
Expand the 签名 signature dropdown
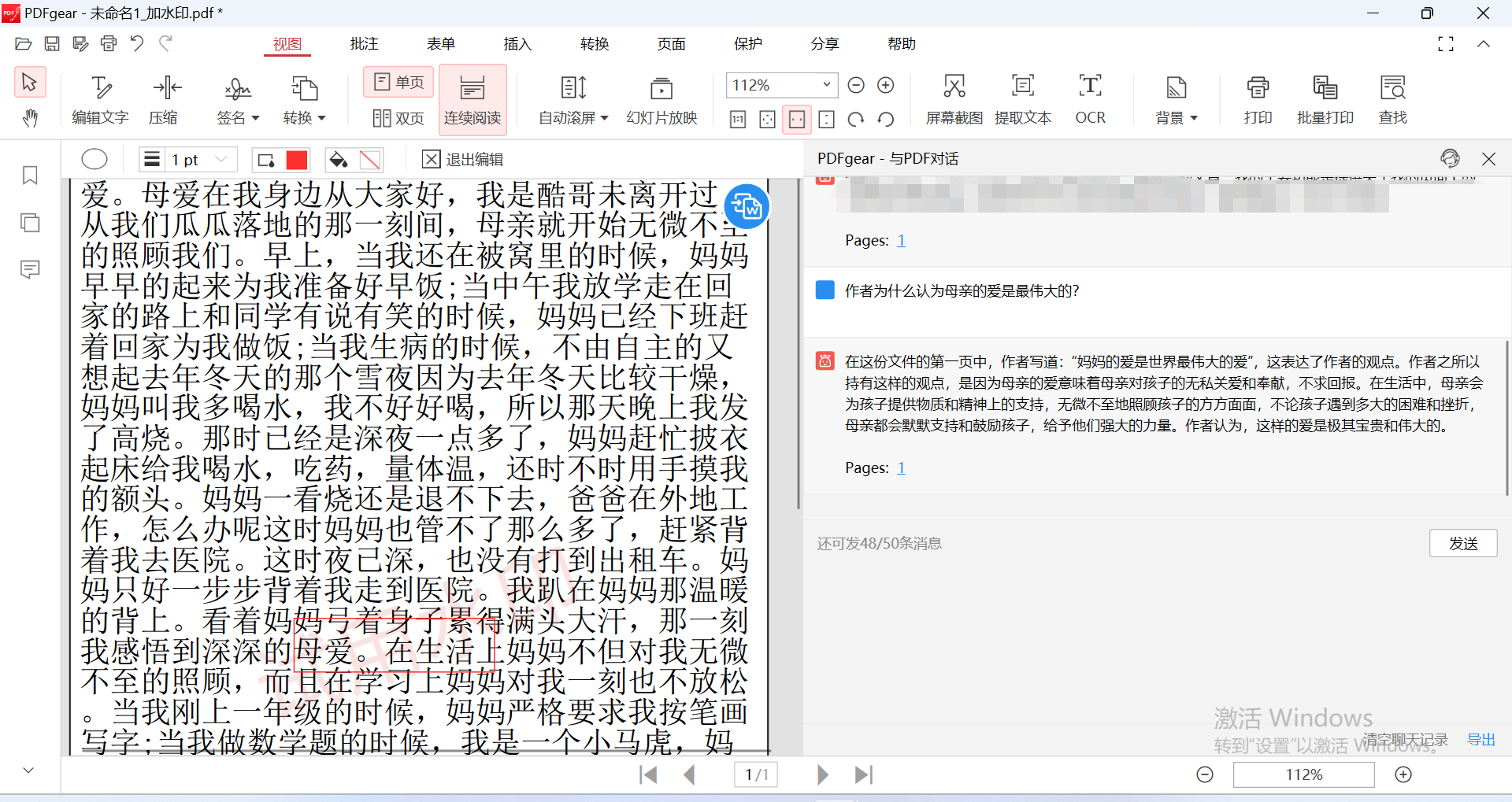[x=237, y=98]
